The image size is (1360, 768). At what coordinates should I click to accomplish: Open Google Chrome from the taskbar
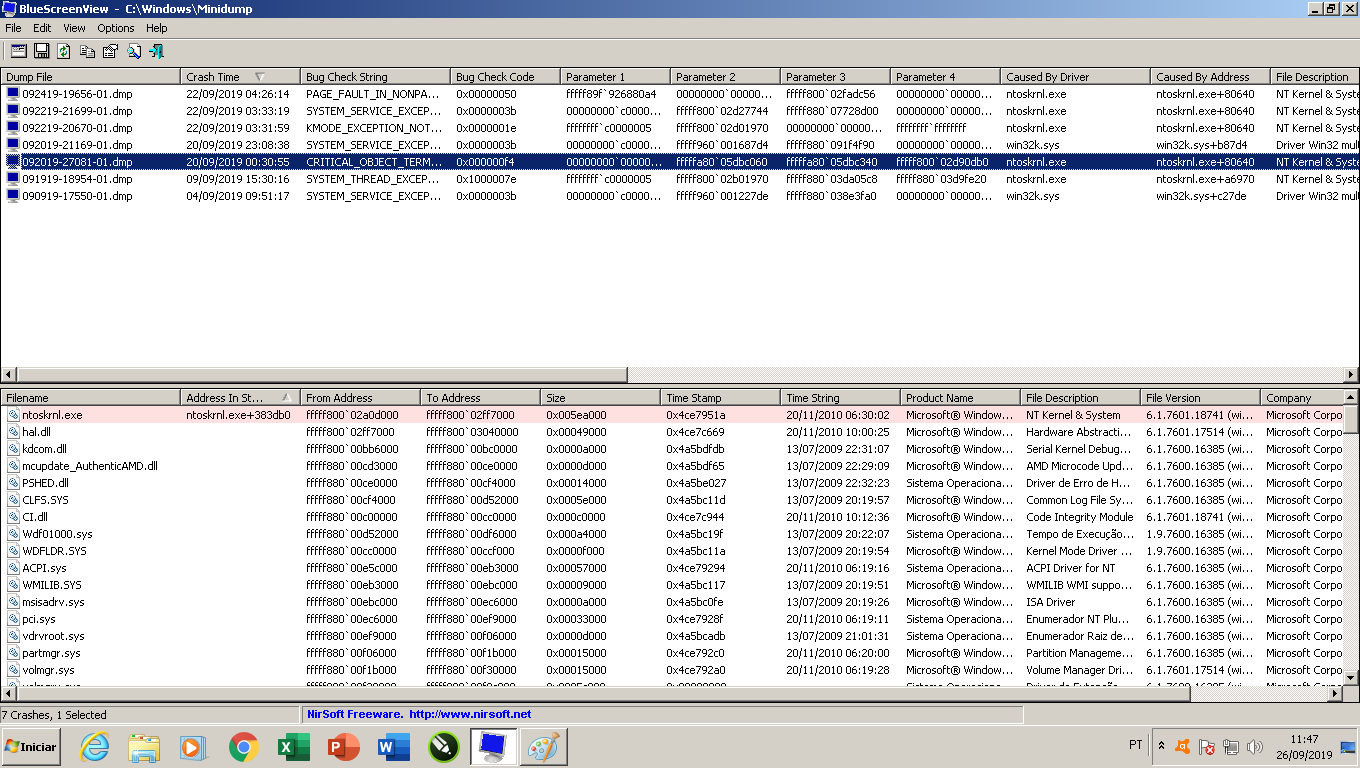click(x=243, y=747)
